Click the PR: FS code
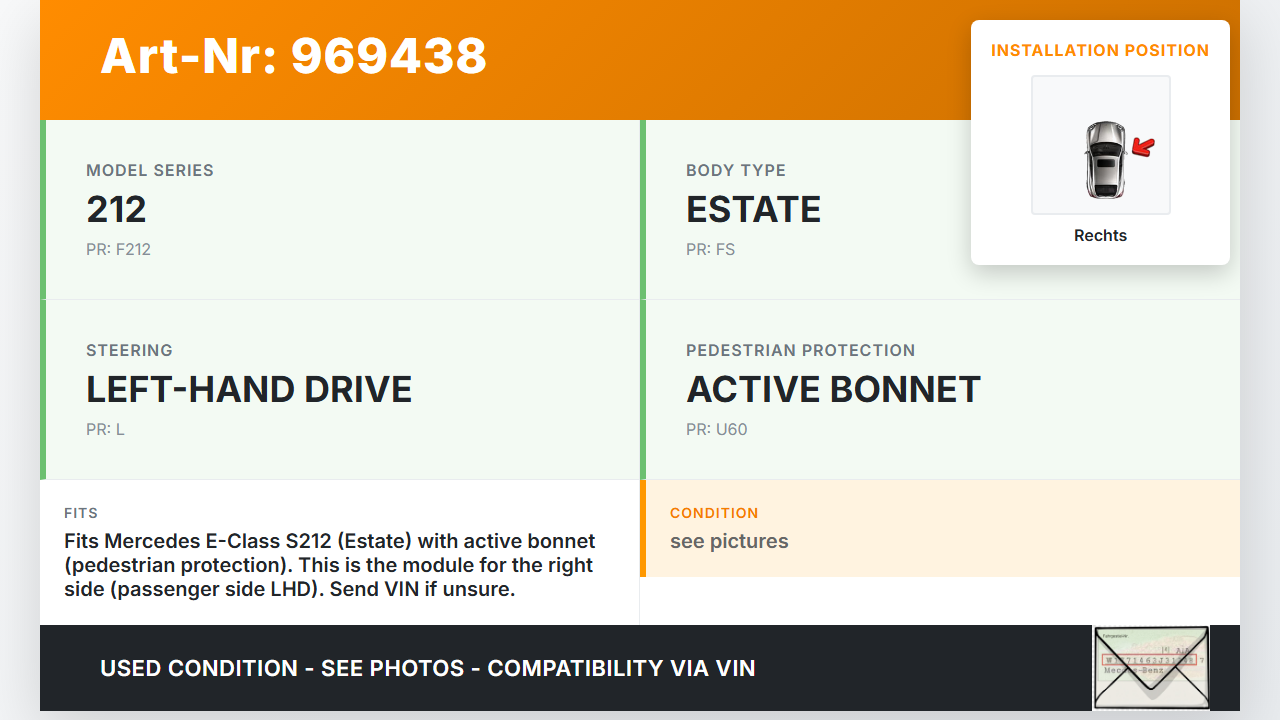 (710, 250)
